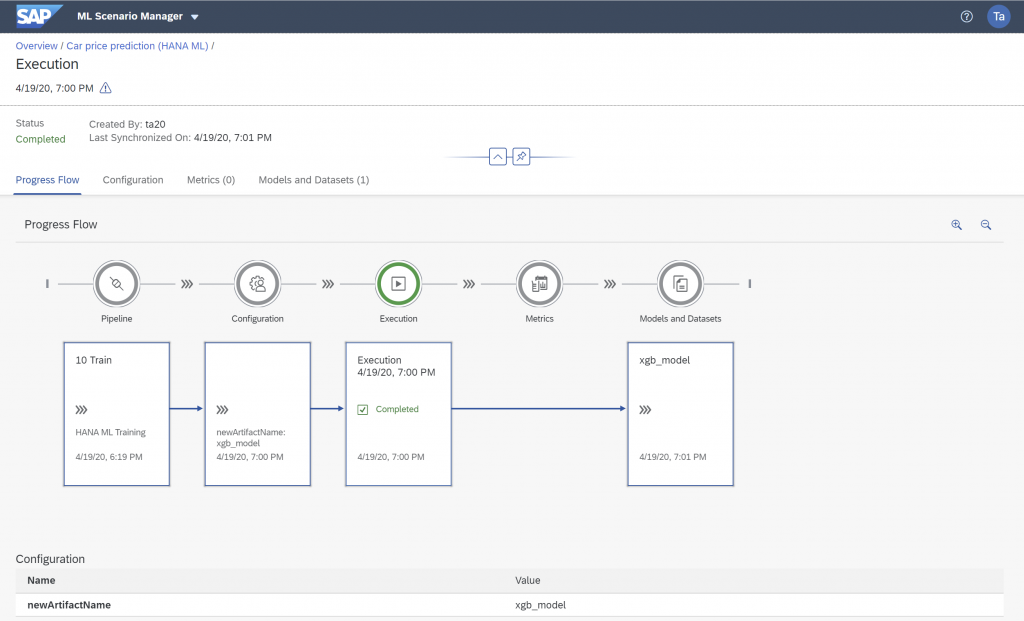Open the Ta user avatar menu
This screenshot has width=1024, height=621.
pos(999,16)
